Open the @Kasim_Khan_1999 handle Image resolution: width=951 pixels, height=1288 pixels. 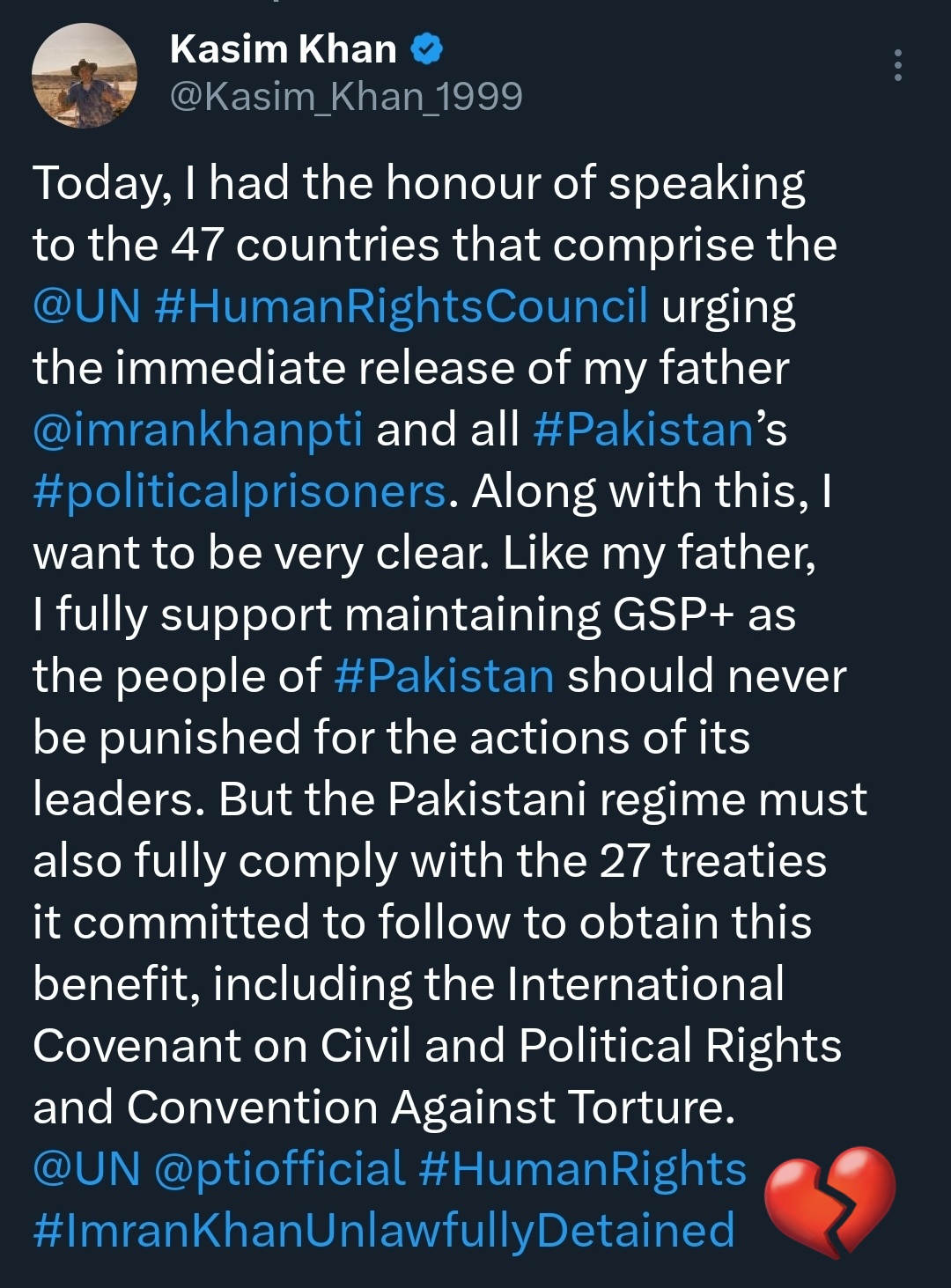(346, 97)
